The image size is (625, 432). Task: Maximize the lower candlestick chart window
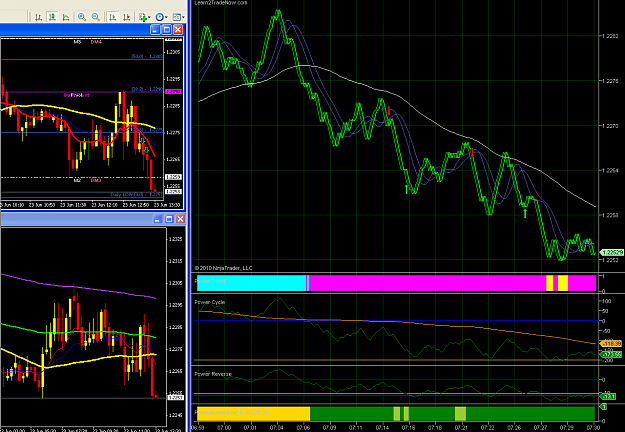coord(169,219)
